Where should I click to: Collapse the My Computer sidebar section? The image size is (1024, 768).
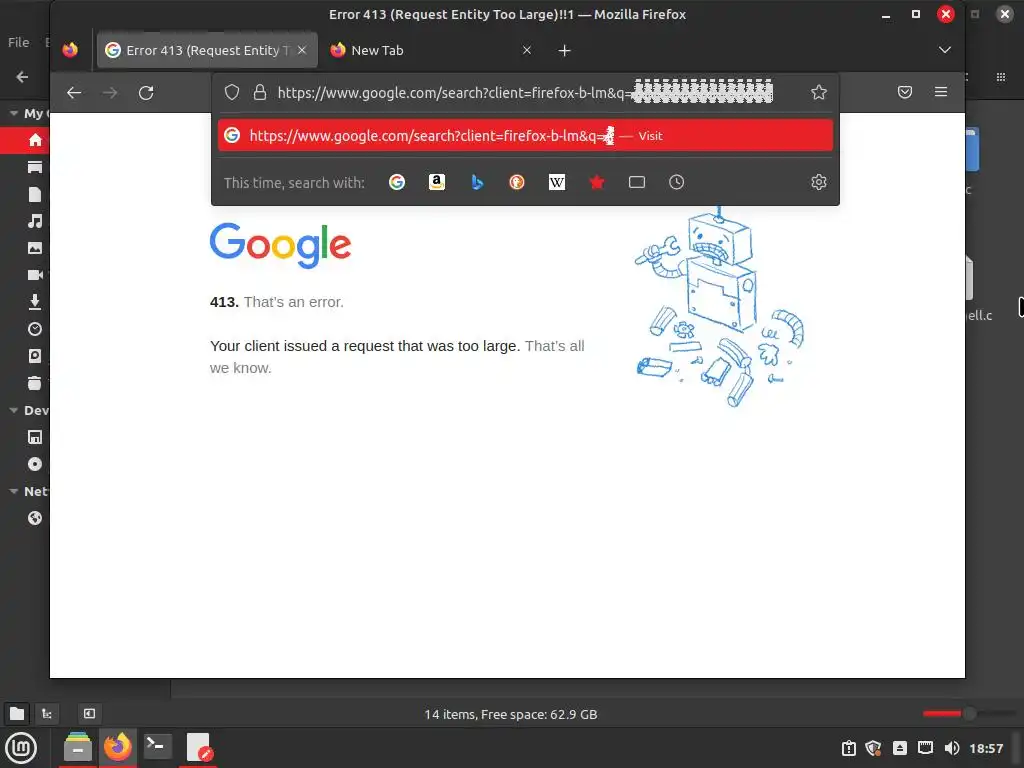[x=13, y=114]
